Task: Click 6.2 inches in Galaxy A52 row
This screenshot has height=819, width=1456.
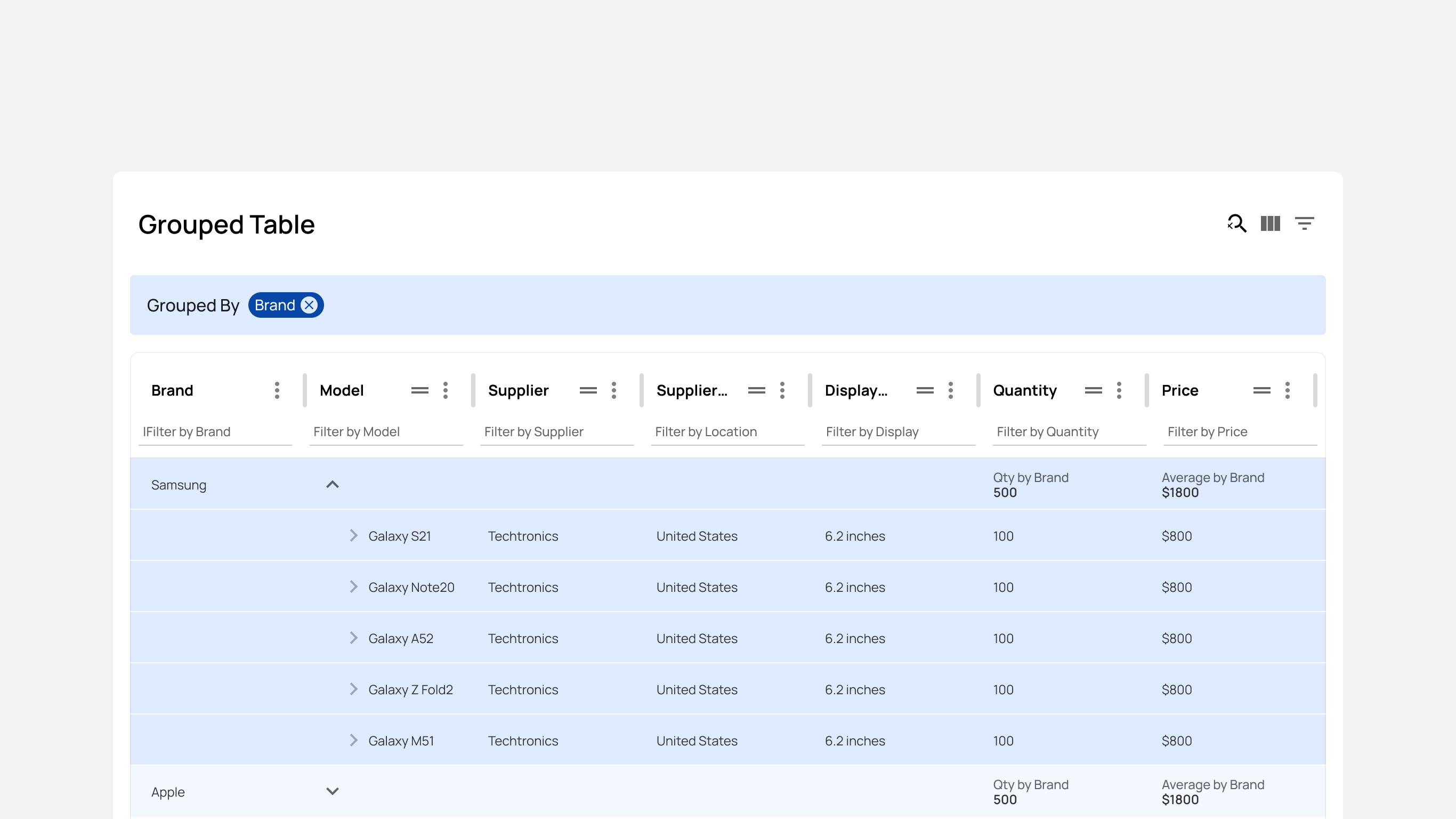Action: point(855,638)
